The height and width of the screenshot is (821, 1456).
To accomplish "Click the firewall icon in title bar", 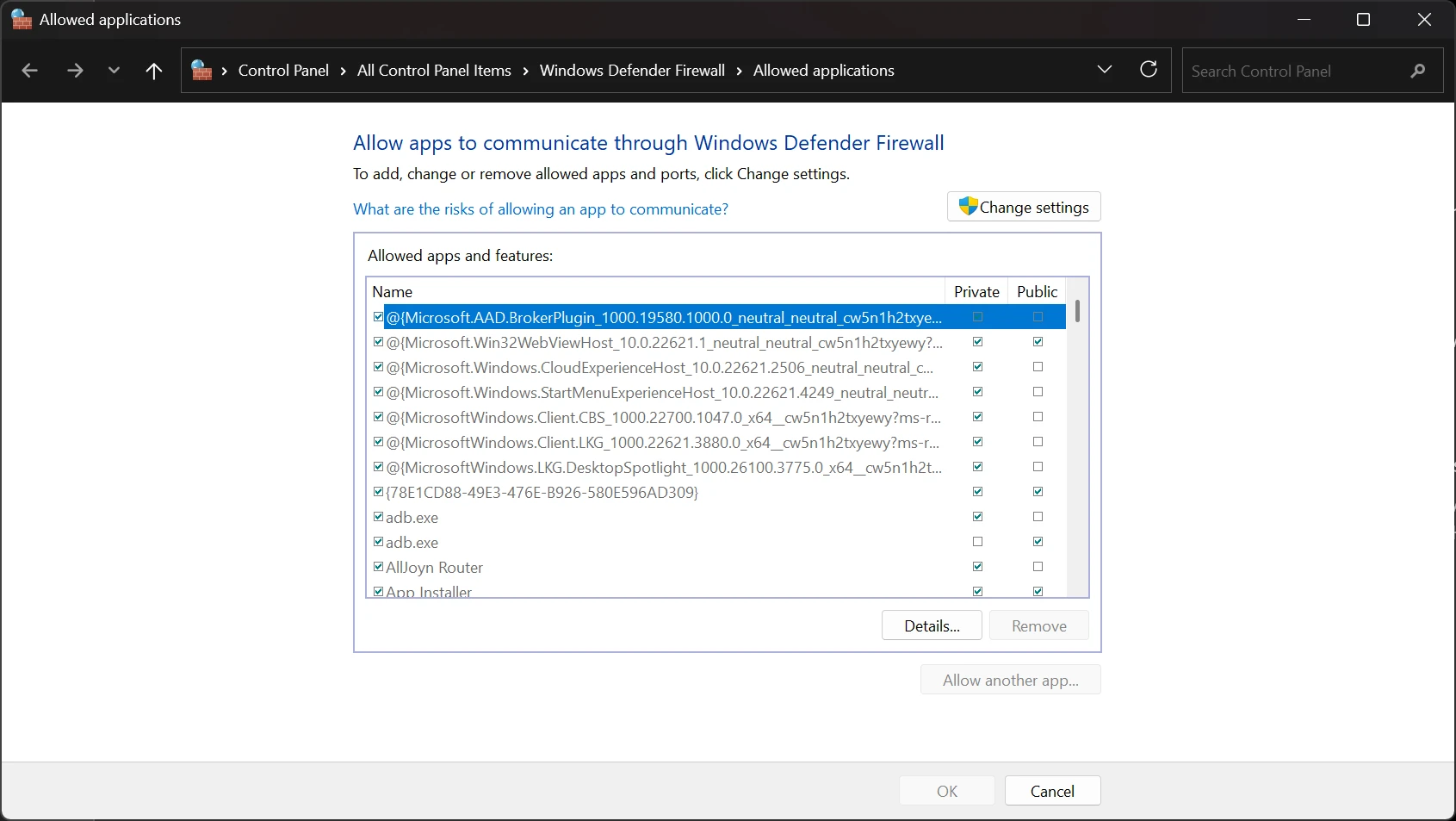I will pyautogui.click(x=21, y=20).
